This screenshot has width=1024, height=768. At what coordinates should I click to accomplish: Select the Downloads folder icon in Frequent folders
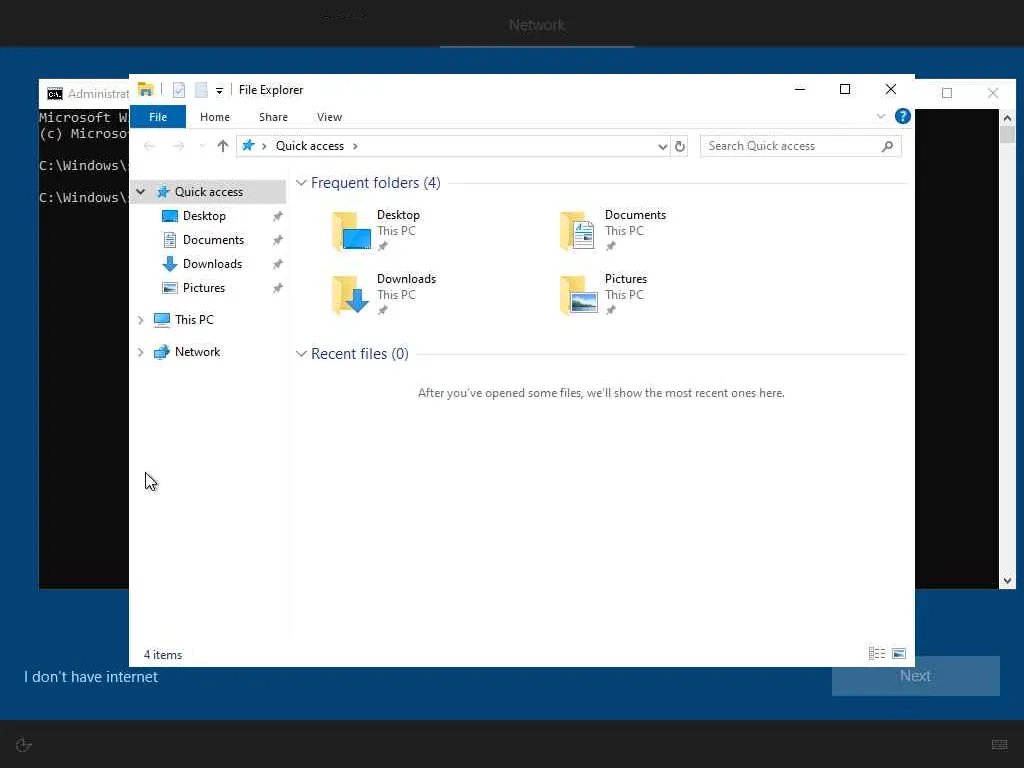coord(351,295)
